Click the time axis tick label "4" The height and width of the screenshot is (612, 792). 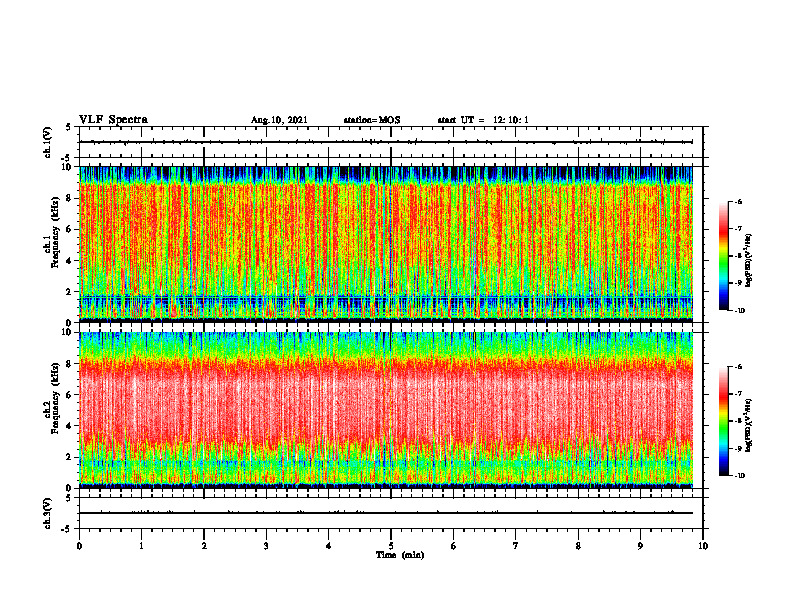tap(329, 546)
